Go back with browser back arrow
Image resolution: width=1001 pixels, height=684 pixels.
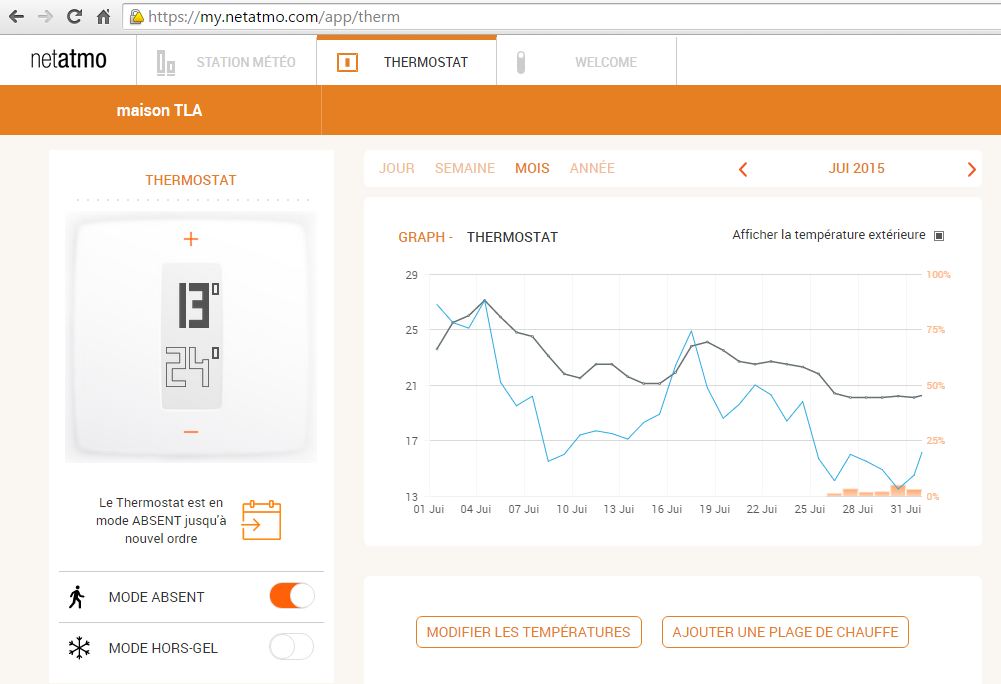pos(17,17)
